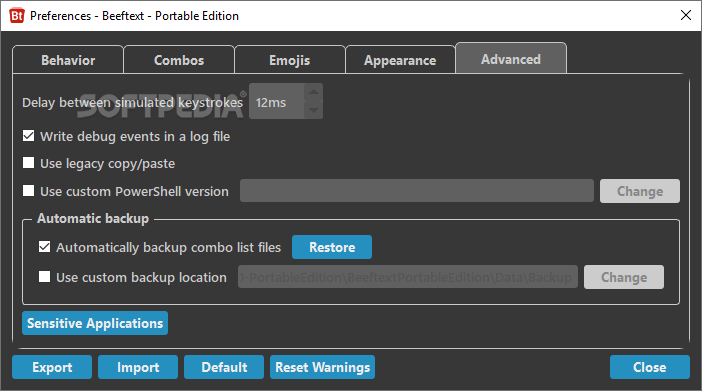Increase keystroke delay with the up arrow
Screen dimensions: 702x391
pos(314,92)
